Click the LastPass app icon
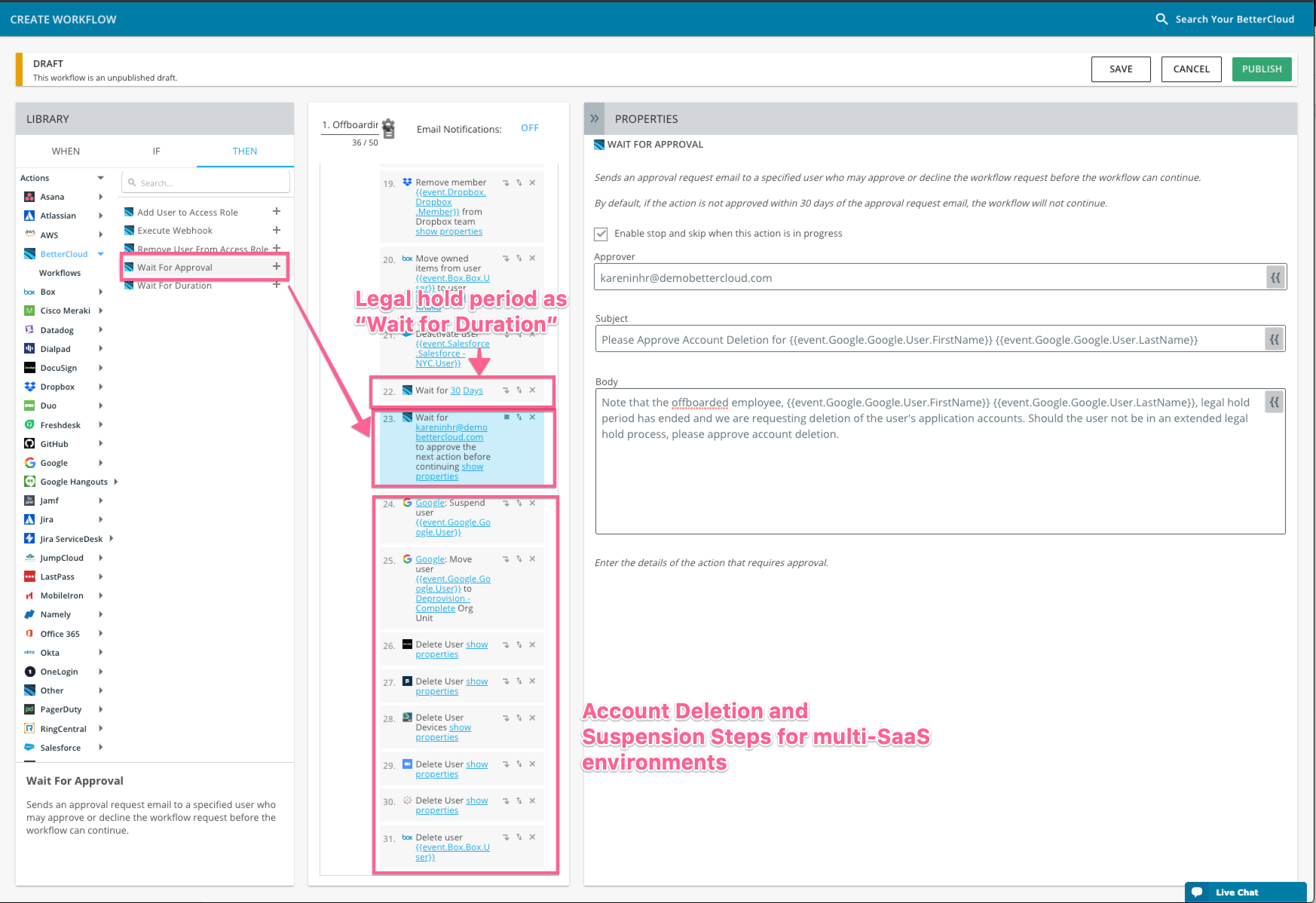This screenshot has height=903, width=1316. coord(29,577)
